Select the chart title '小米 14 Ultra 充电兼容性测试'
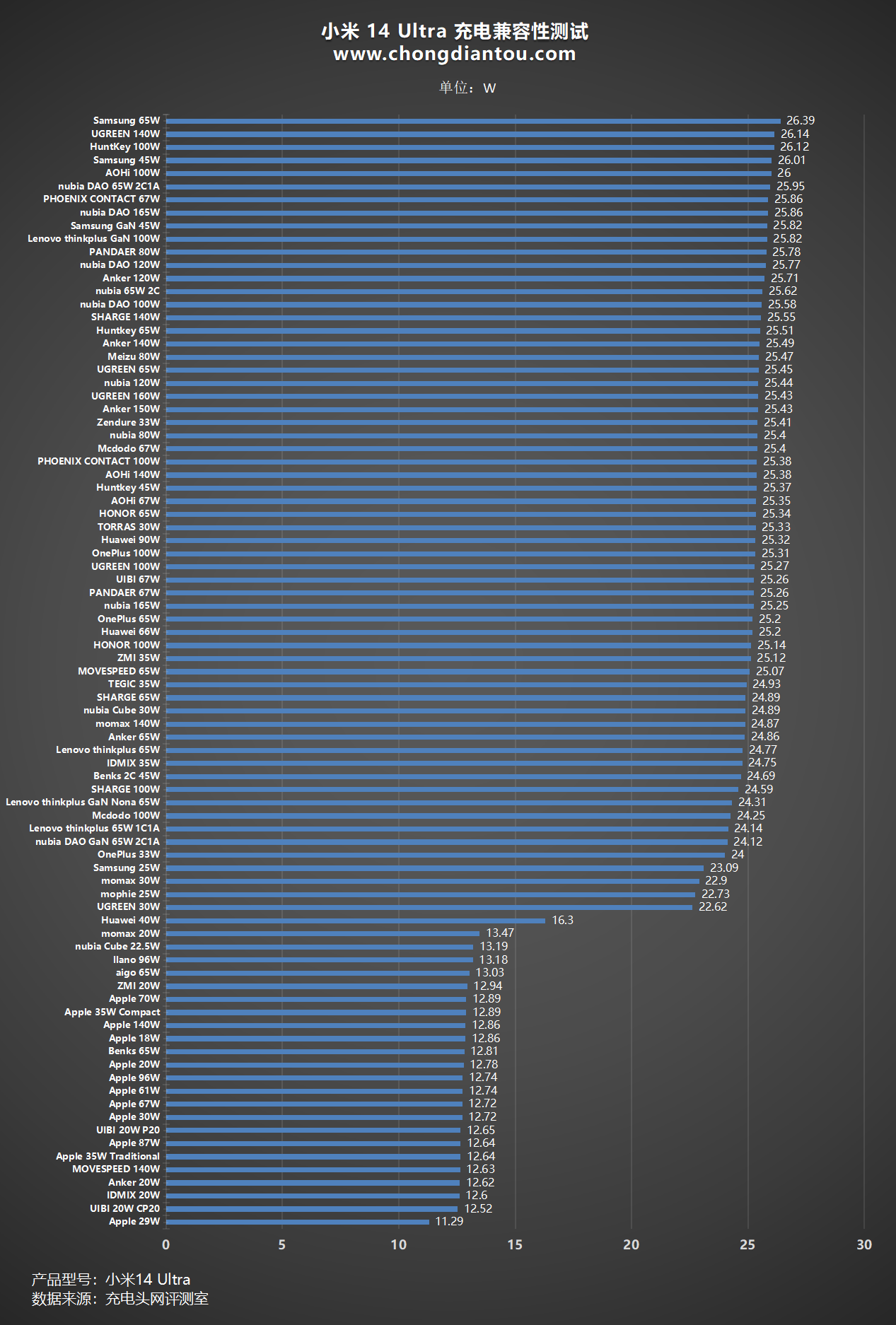Screen dimensions: 896x1325 click(x=454, y=31)
